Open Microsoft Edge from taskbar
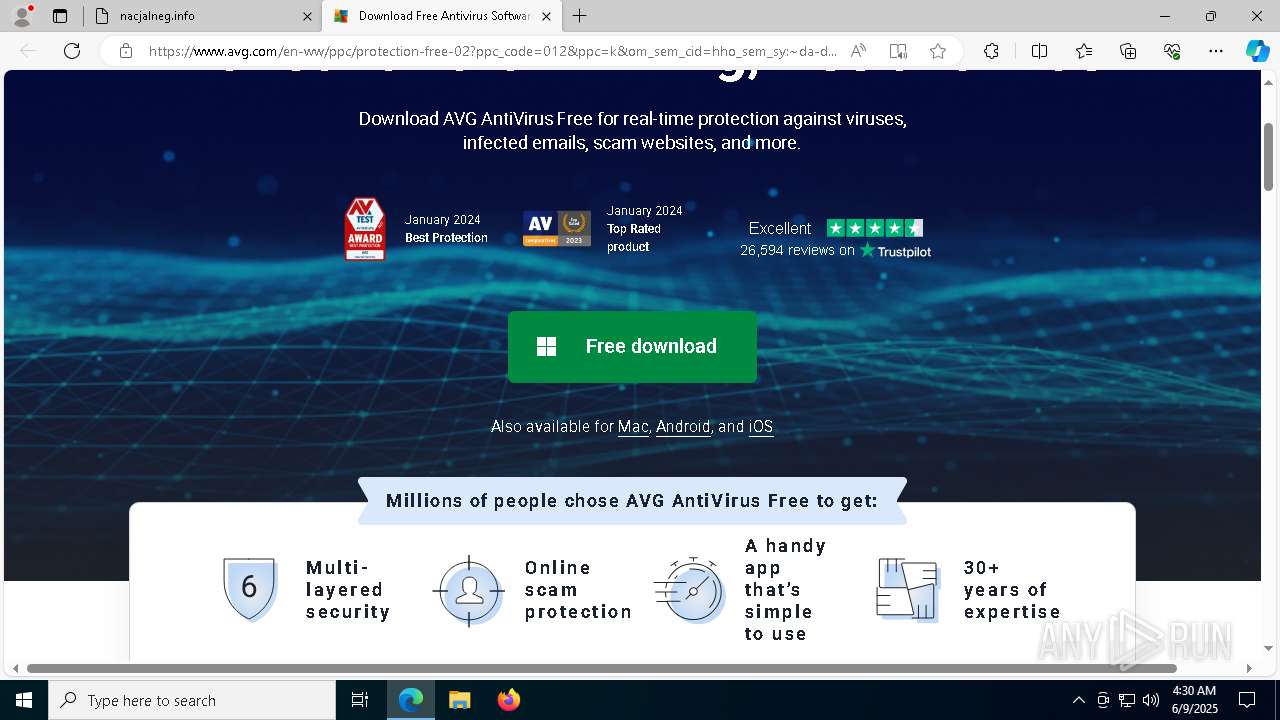This screenshot has width=1280, height=720. click(x=411, y=700)
